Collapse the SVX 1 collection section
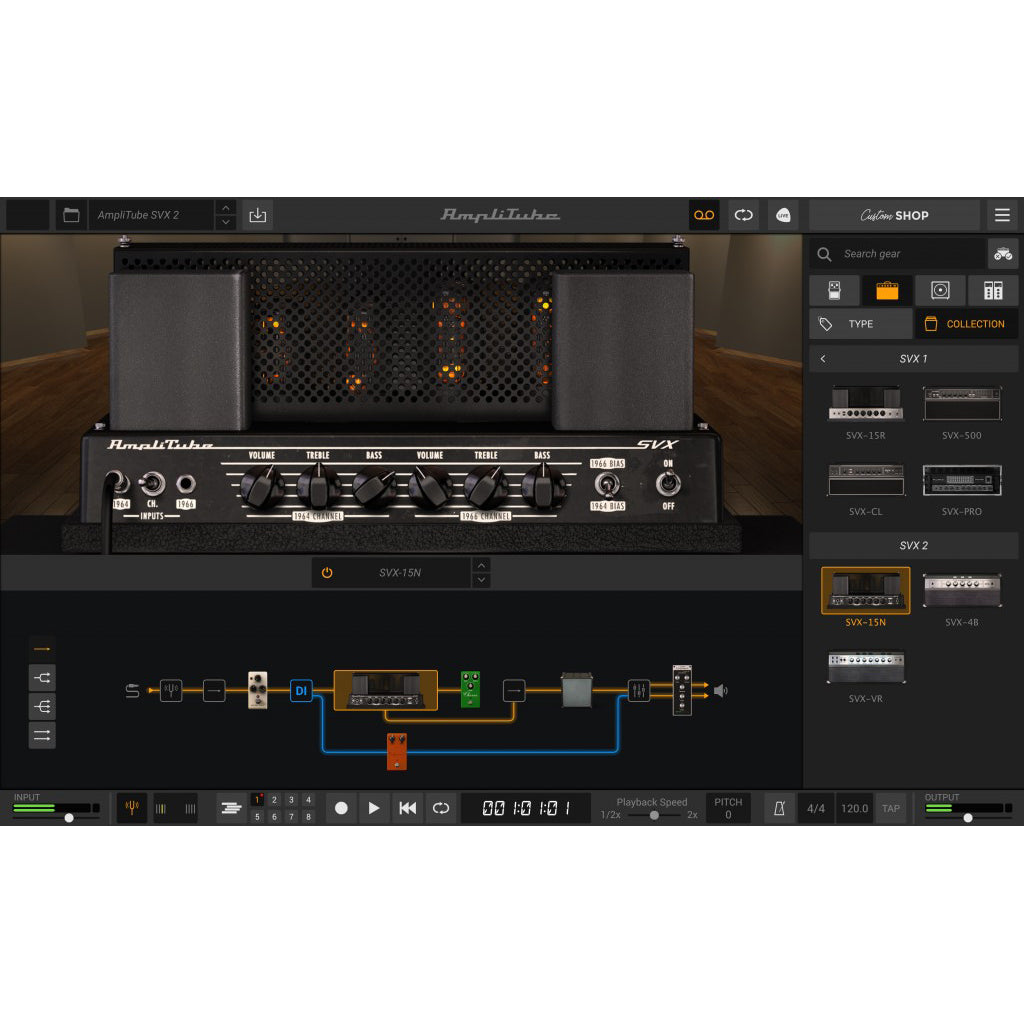The height and width of the screenshot is (1024, 1024). click(822, 358)
